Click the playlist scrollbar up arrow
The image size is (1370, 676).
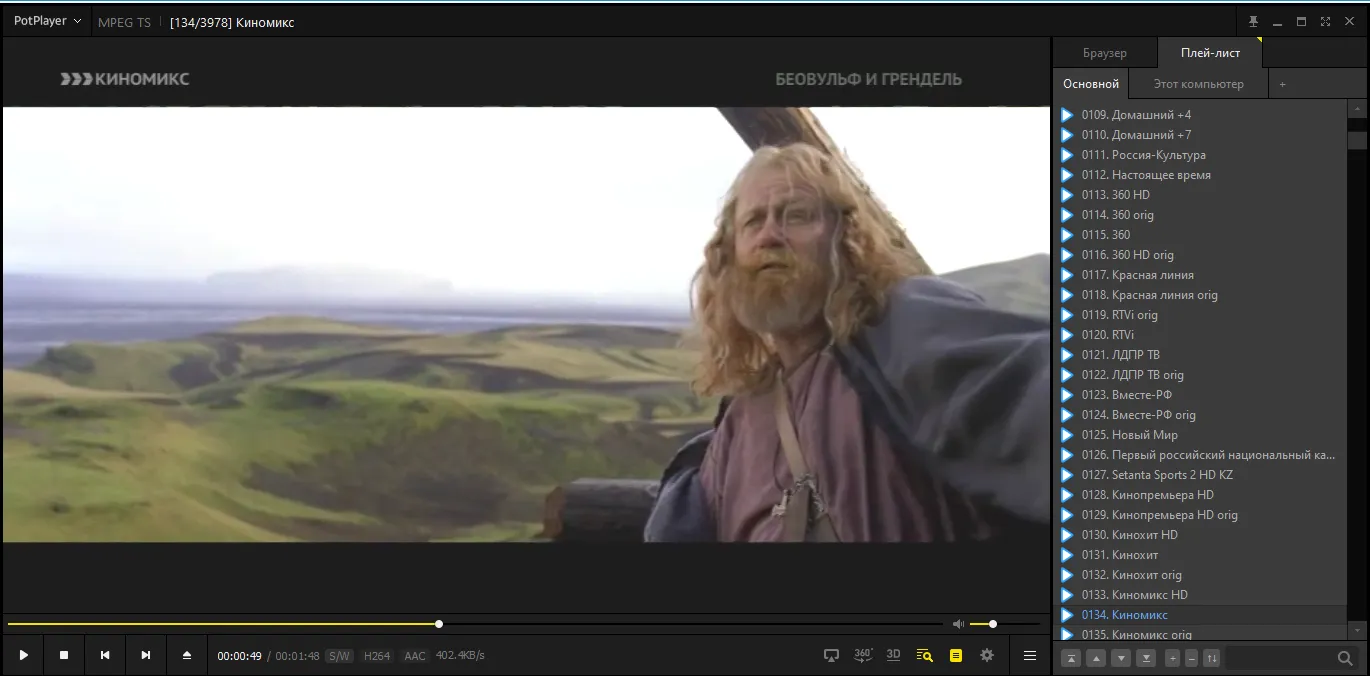(x=1358, y=108)
